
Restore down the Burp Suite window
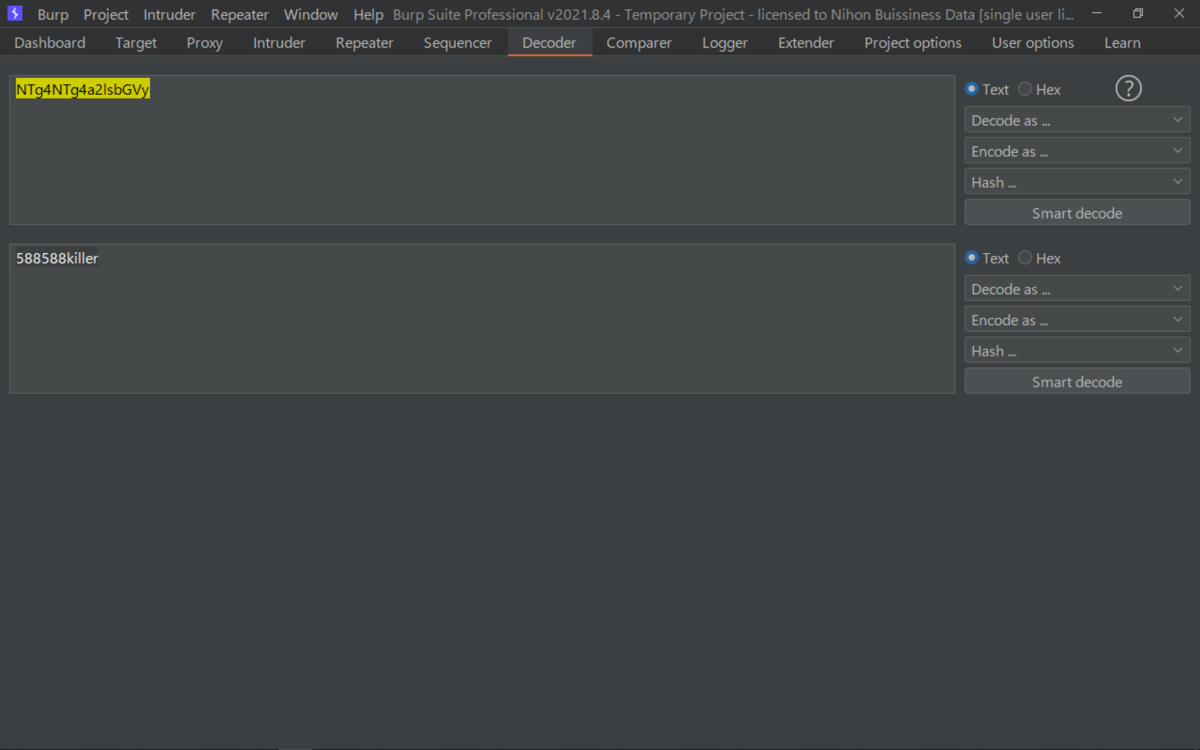(x=1138, y=14)
